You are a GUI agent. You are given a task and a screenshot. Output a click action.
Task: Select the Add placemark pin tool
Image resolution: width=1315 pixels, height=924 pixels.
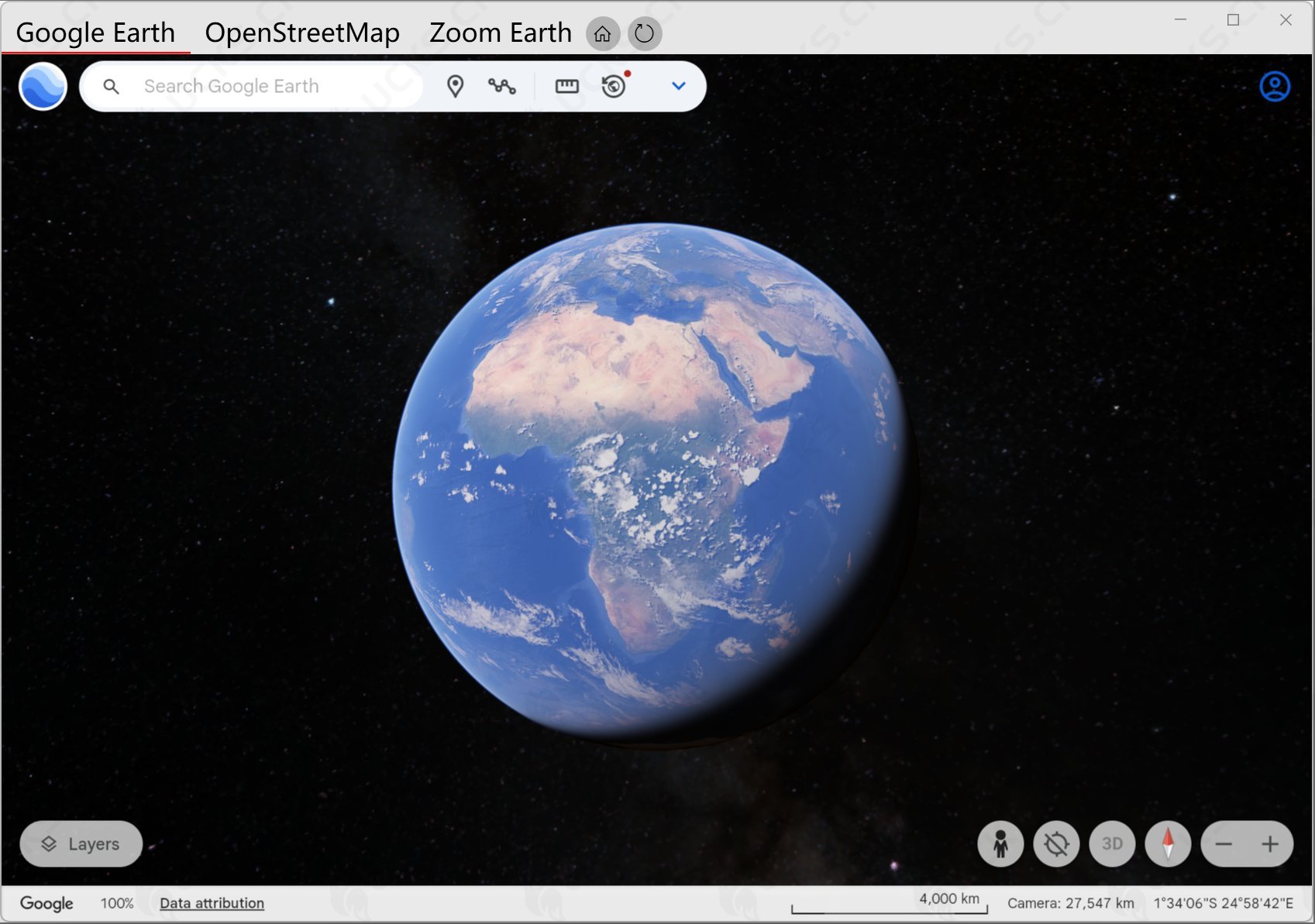click(x=456, y=86)
